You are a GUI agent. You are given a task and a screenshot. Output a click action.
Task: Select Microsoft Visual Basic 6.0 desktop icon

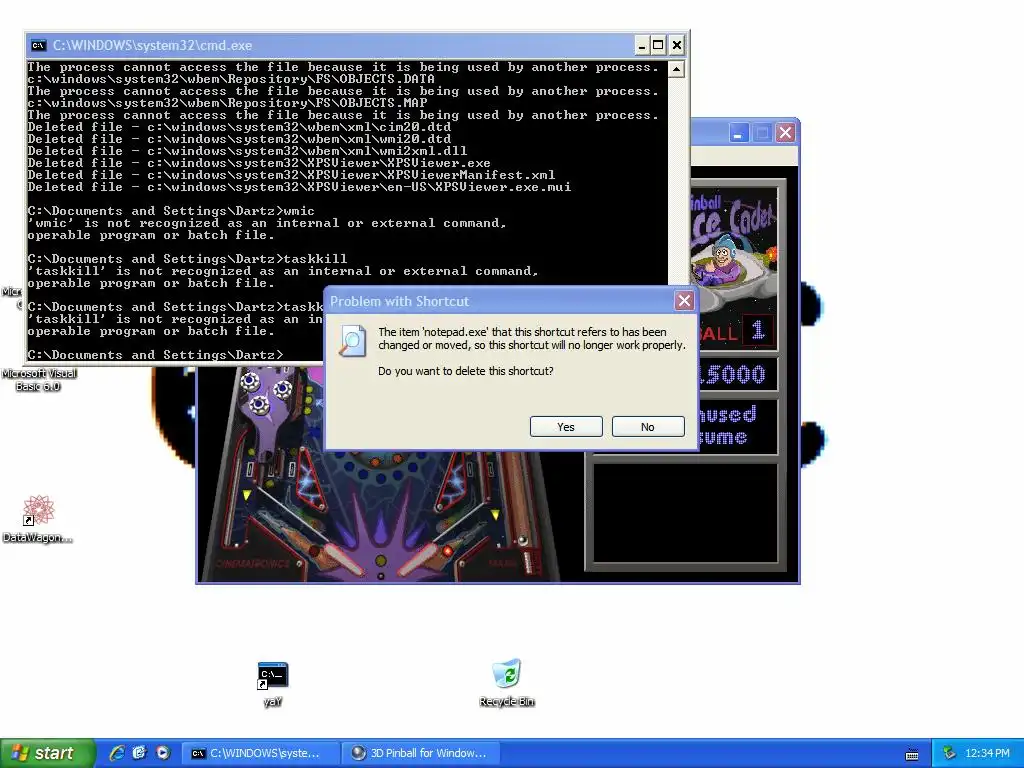[39, 379]
